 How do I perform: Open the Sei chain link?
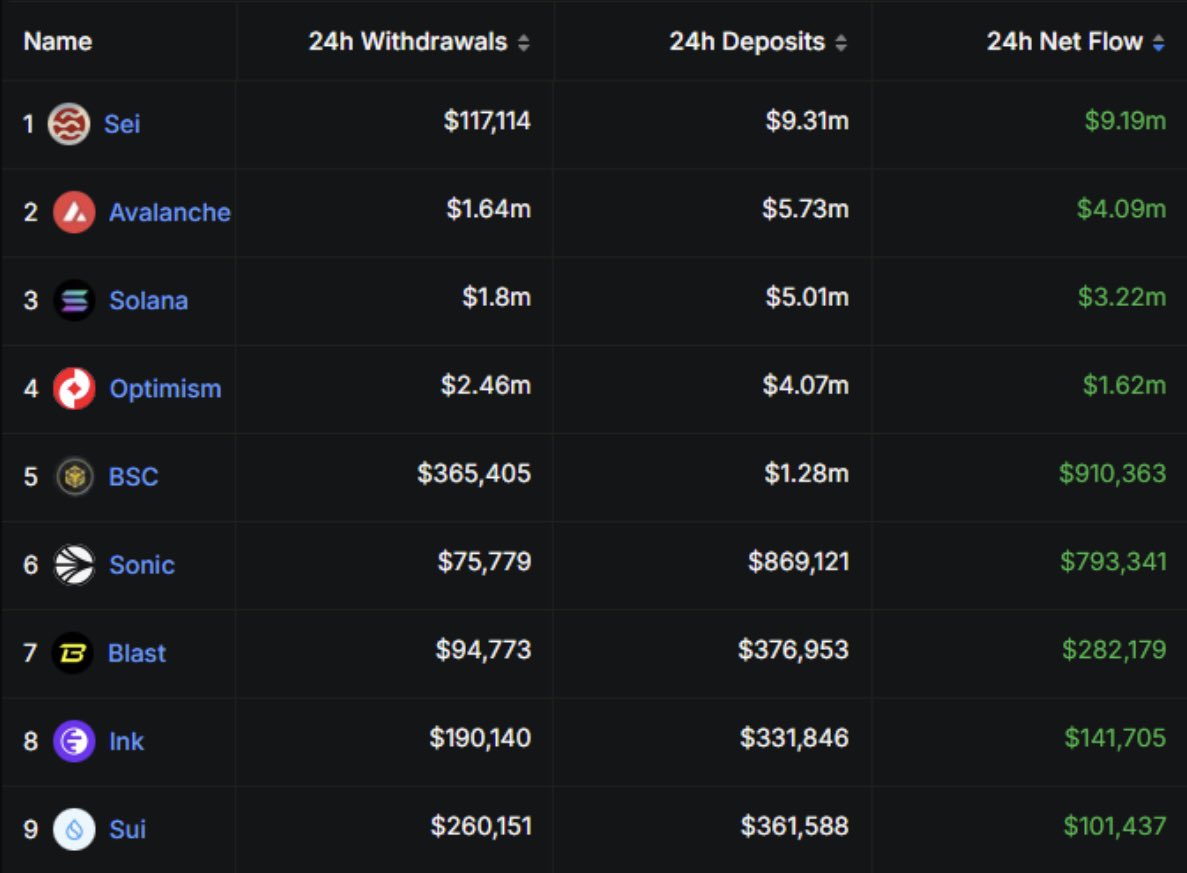122,123
